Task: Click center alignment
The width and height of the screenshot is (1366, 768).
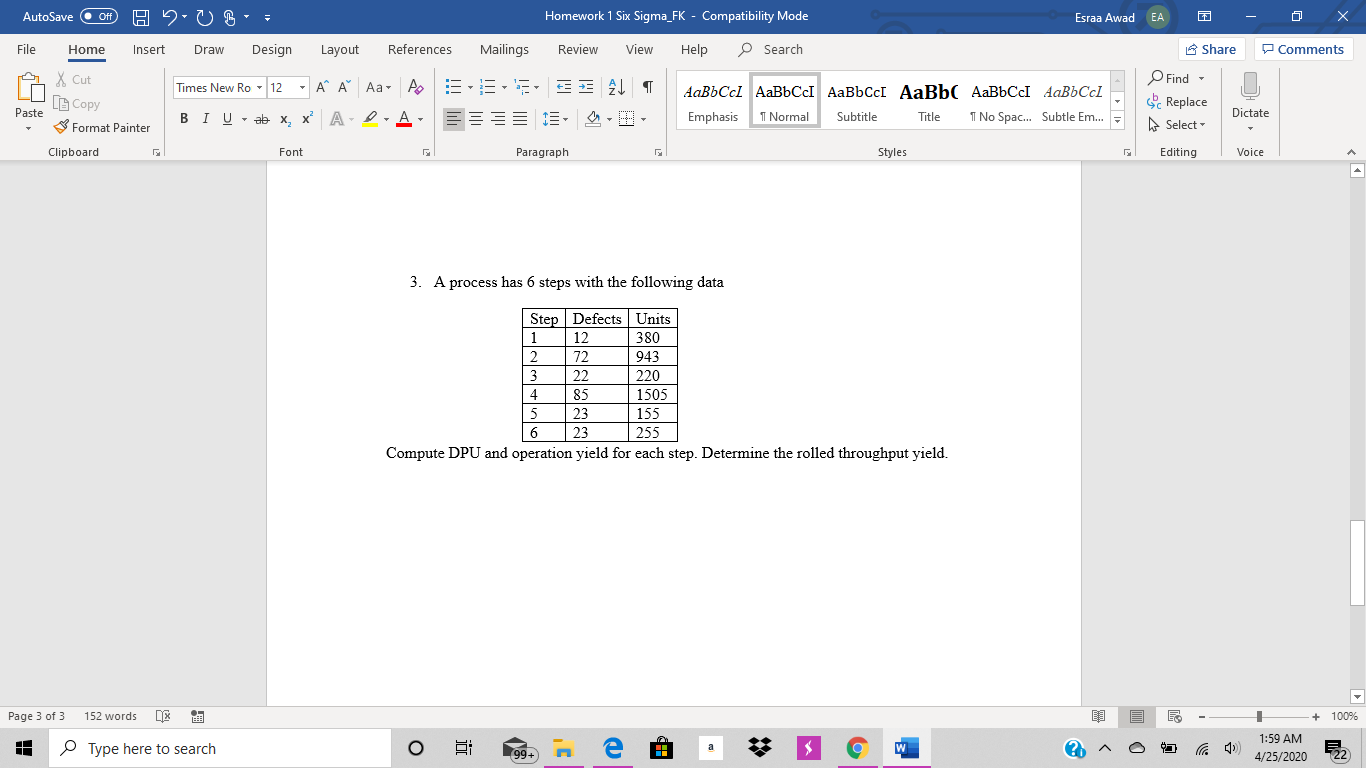Action: coord(475,118)
